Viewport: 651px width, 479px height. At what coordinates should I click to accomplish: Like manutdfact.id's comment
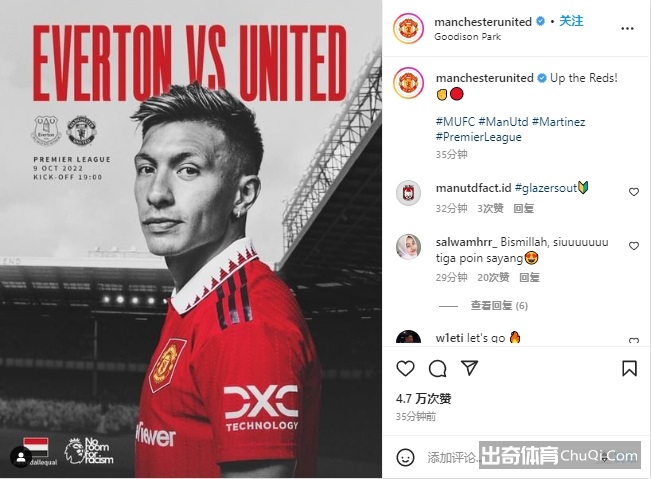(634, 192)
